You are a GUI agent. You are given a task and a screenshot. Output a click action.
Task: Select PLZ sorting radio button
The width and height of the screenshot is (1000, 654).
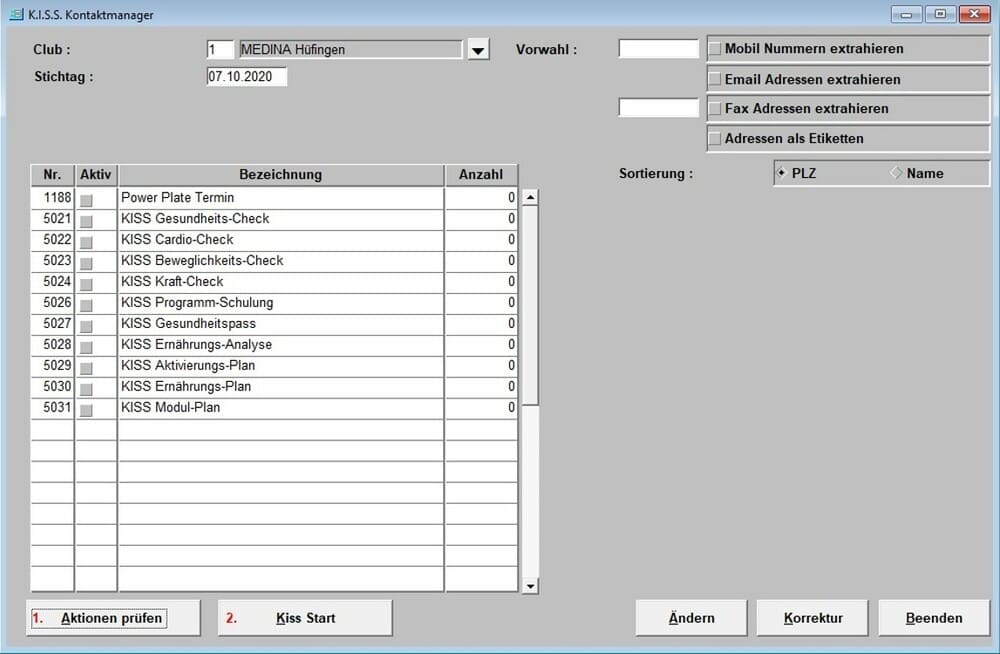pos(781,173)
